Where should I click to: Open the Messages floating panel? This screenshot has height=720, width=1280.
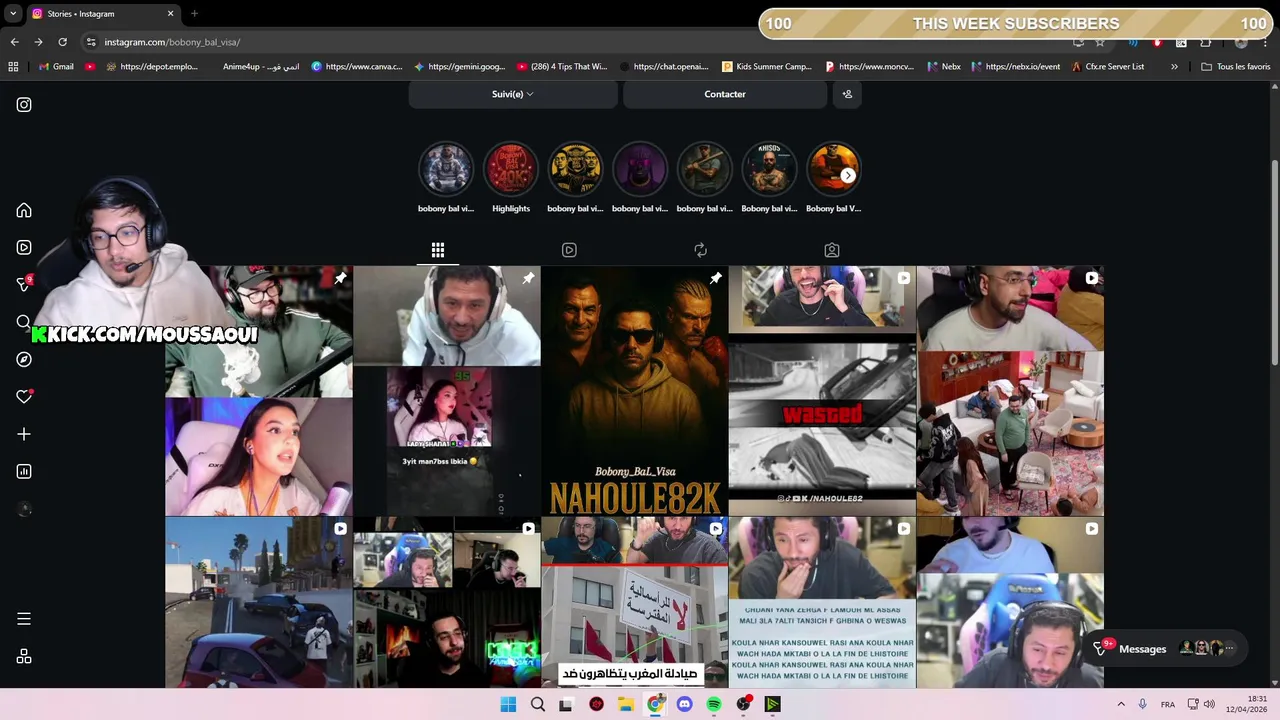pos(1167,649)
